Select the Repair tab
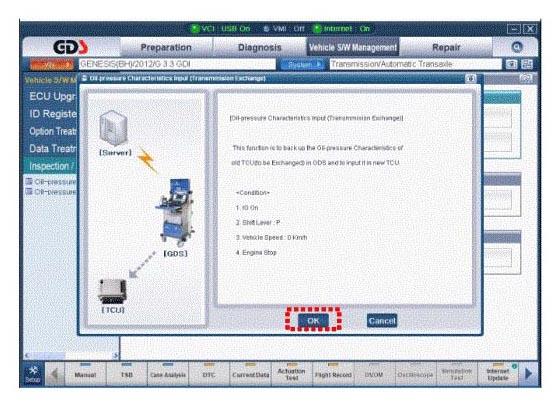This screenshot has height=402, width=560. pyautogui.click(x=446, y=47)
